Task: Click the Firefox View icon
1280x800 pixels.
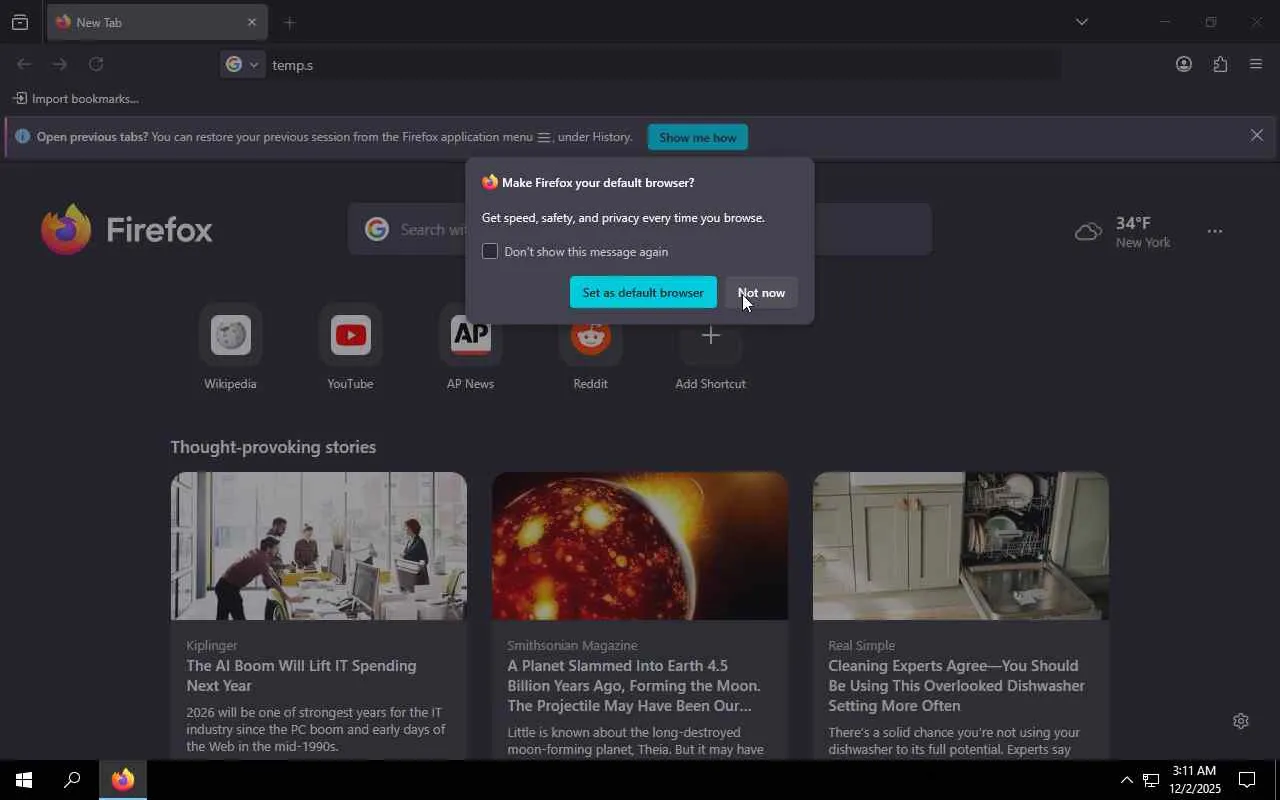Action: (x=20, y=22)
